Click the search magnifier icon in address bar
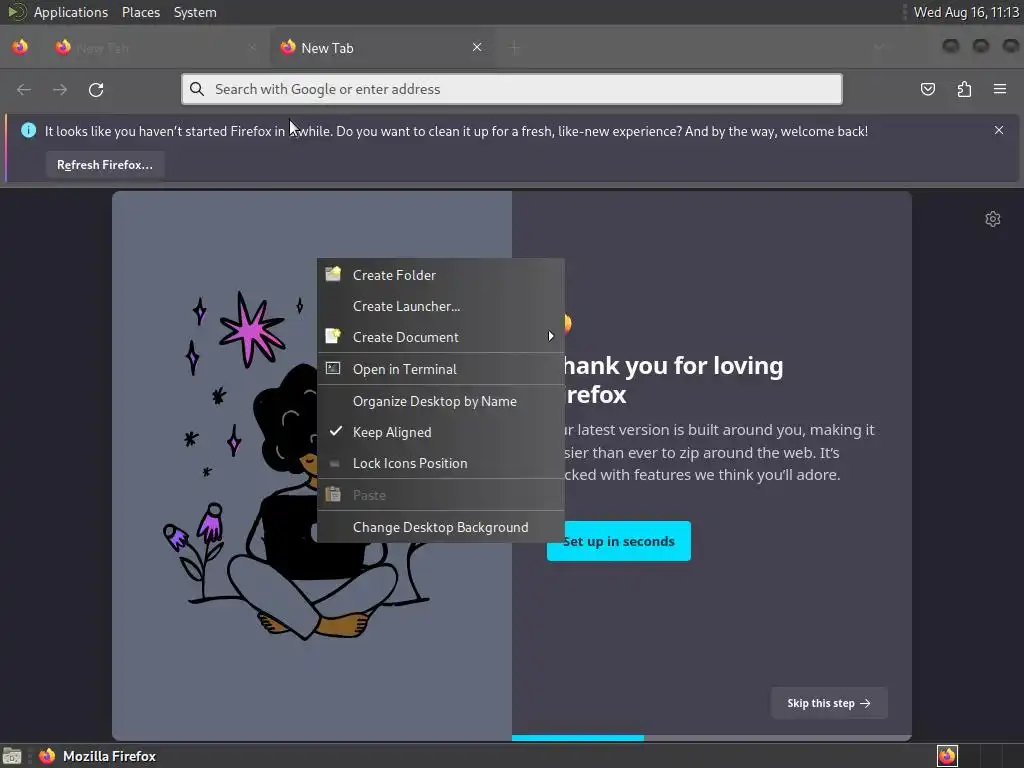 (197, 89)
